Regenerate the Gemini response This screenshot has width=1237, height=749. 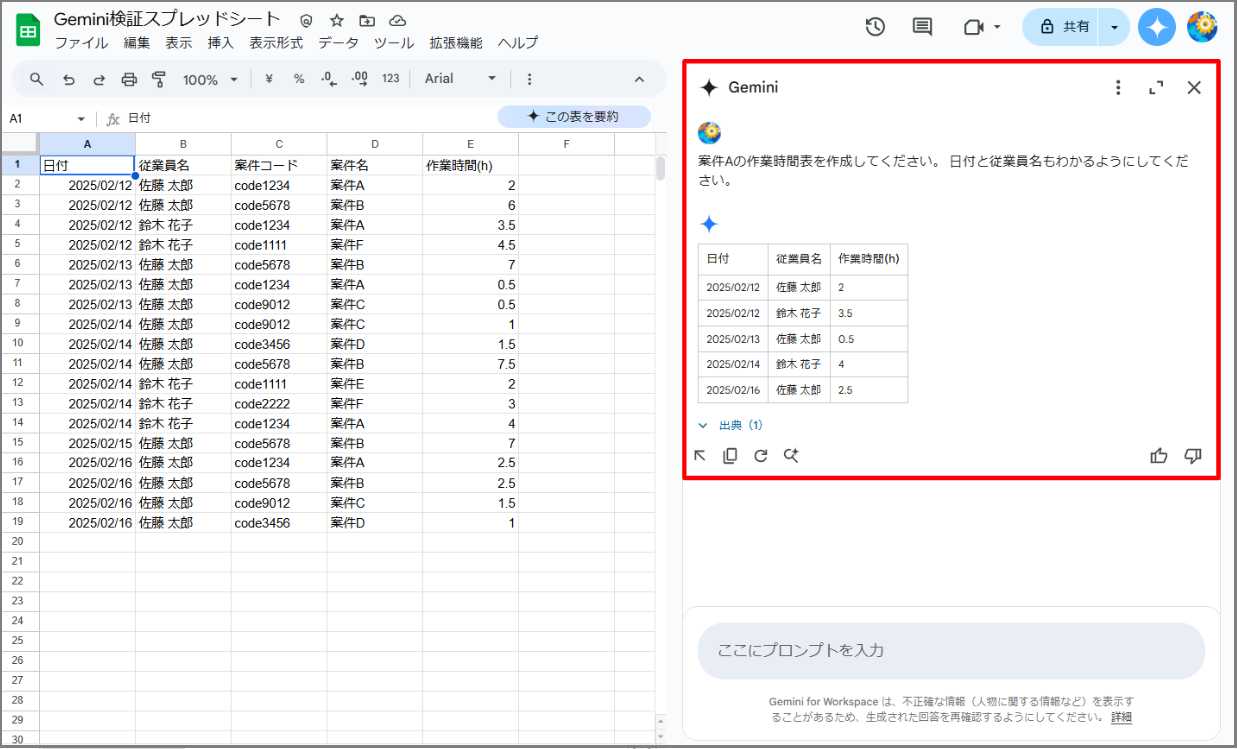pos(760,456)
